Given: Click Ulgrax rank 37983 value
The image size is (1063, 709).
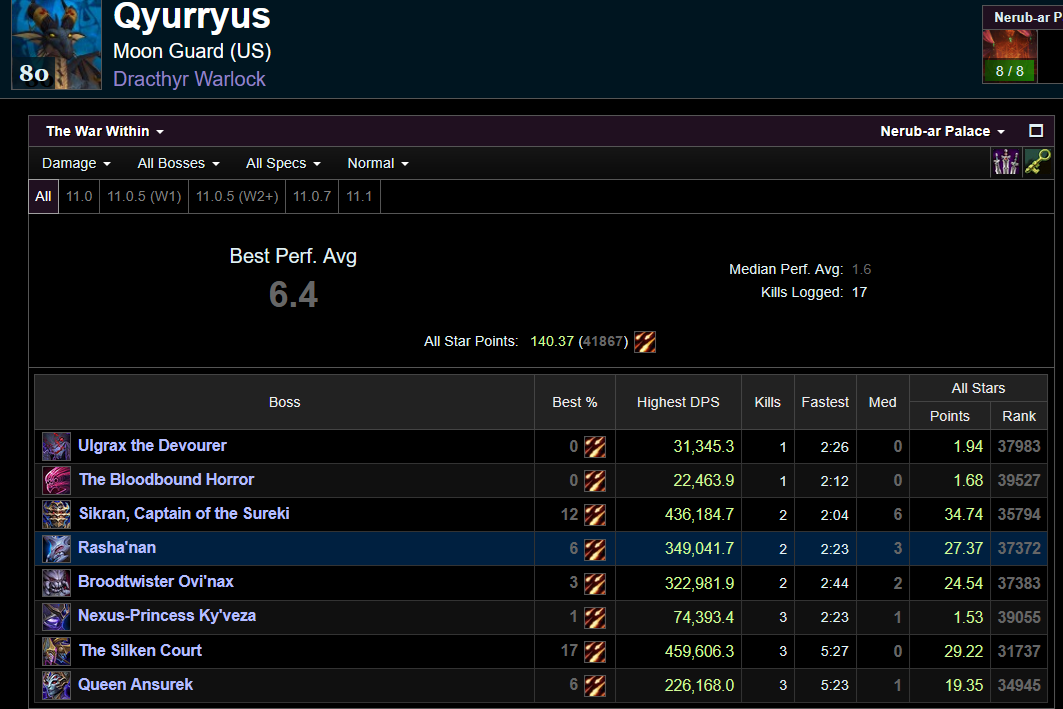Looking at the screenshot, I should tap(1019, 447).
